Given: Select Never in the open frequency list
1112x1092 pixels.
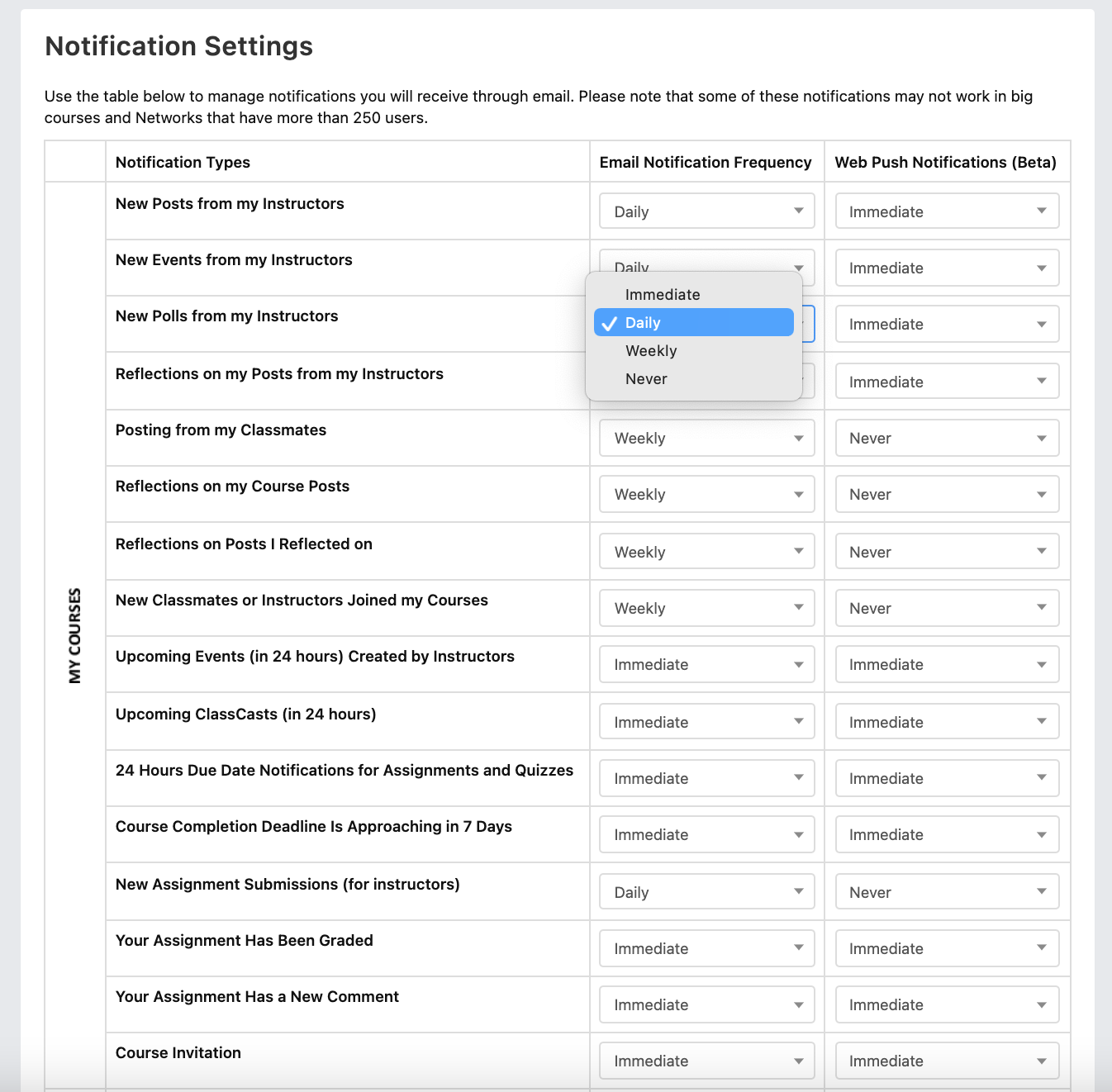Looking at the screenshot, I should [x=694, y=379].
